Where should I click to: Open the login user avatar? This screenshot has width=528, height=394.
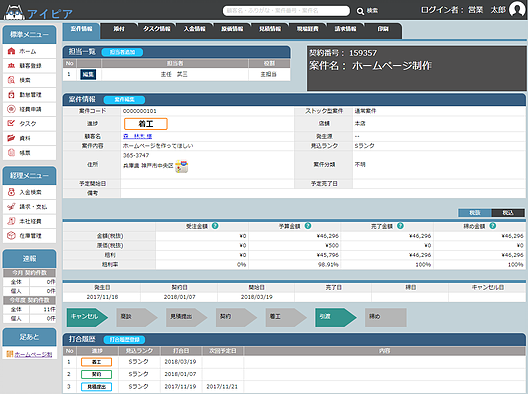(517, 9)
